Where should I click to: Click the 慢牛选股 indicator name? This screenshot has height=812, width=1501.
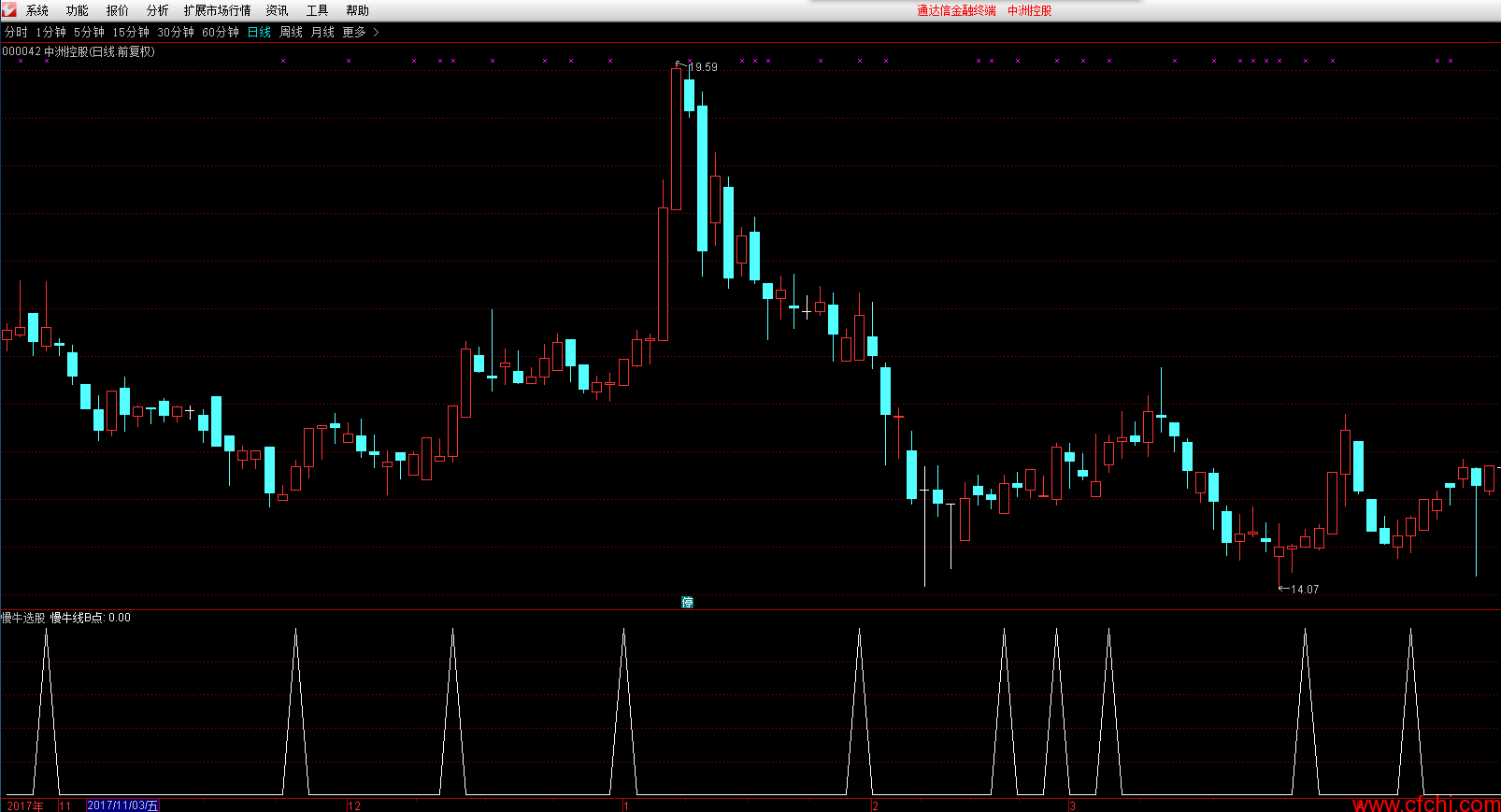[22, 618]
